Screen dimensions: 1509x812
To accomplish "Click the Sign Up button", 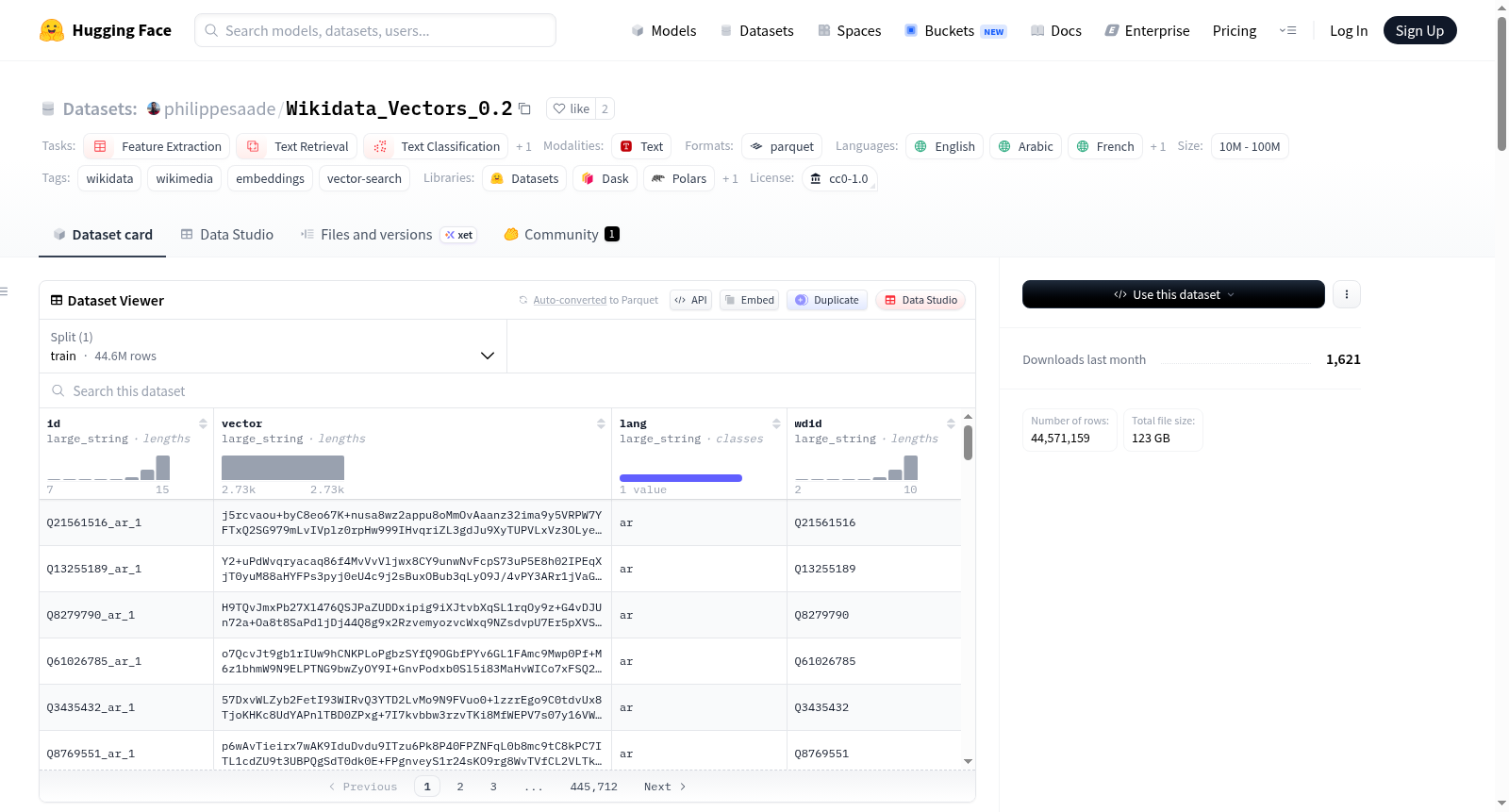I will tap(1419, 30).
